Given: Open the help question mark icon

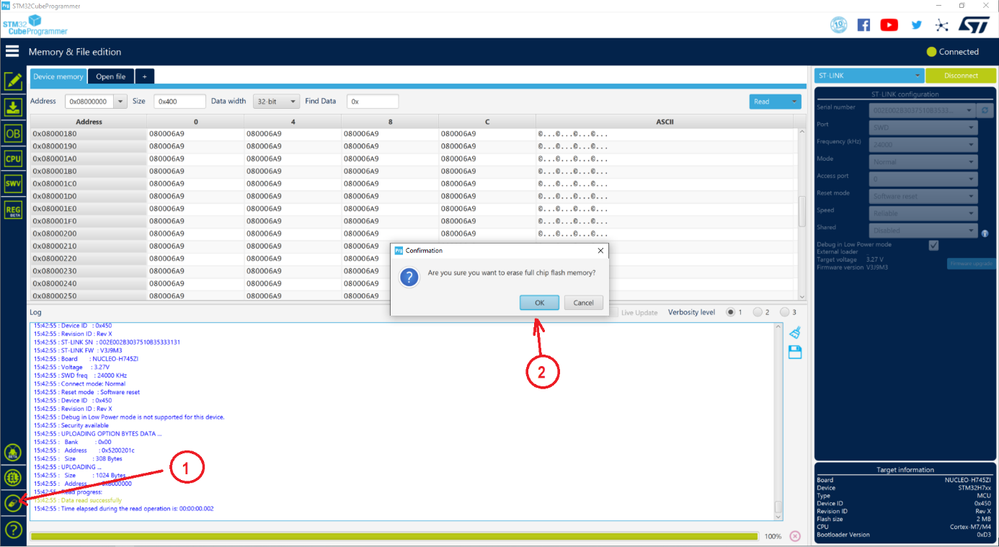Looking at the screenshot, I should pyautogui.click(x=13, y=529).
